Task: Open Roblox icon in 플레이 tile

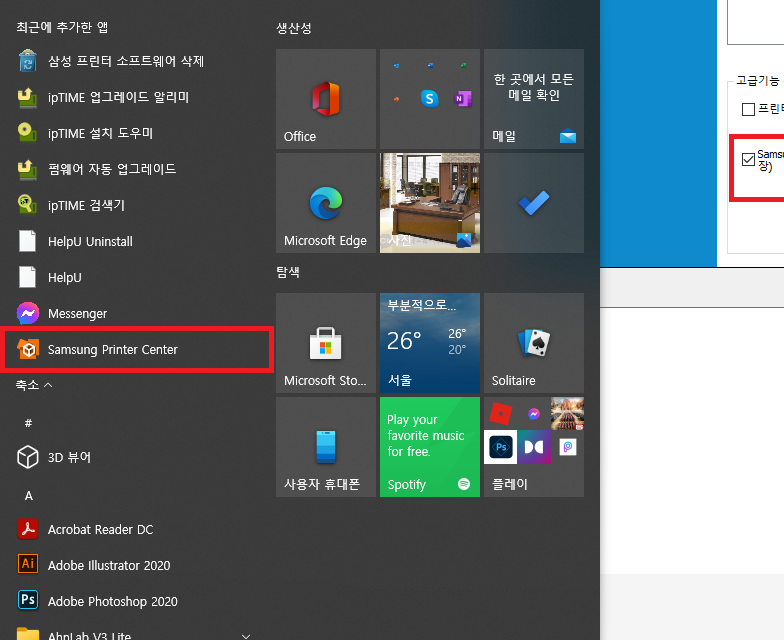Action: pyautogui.click(x=500, y=414)
